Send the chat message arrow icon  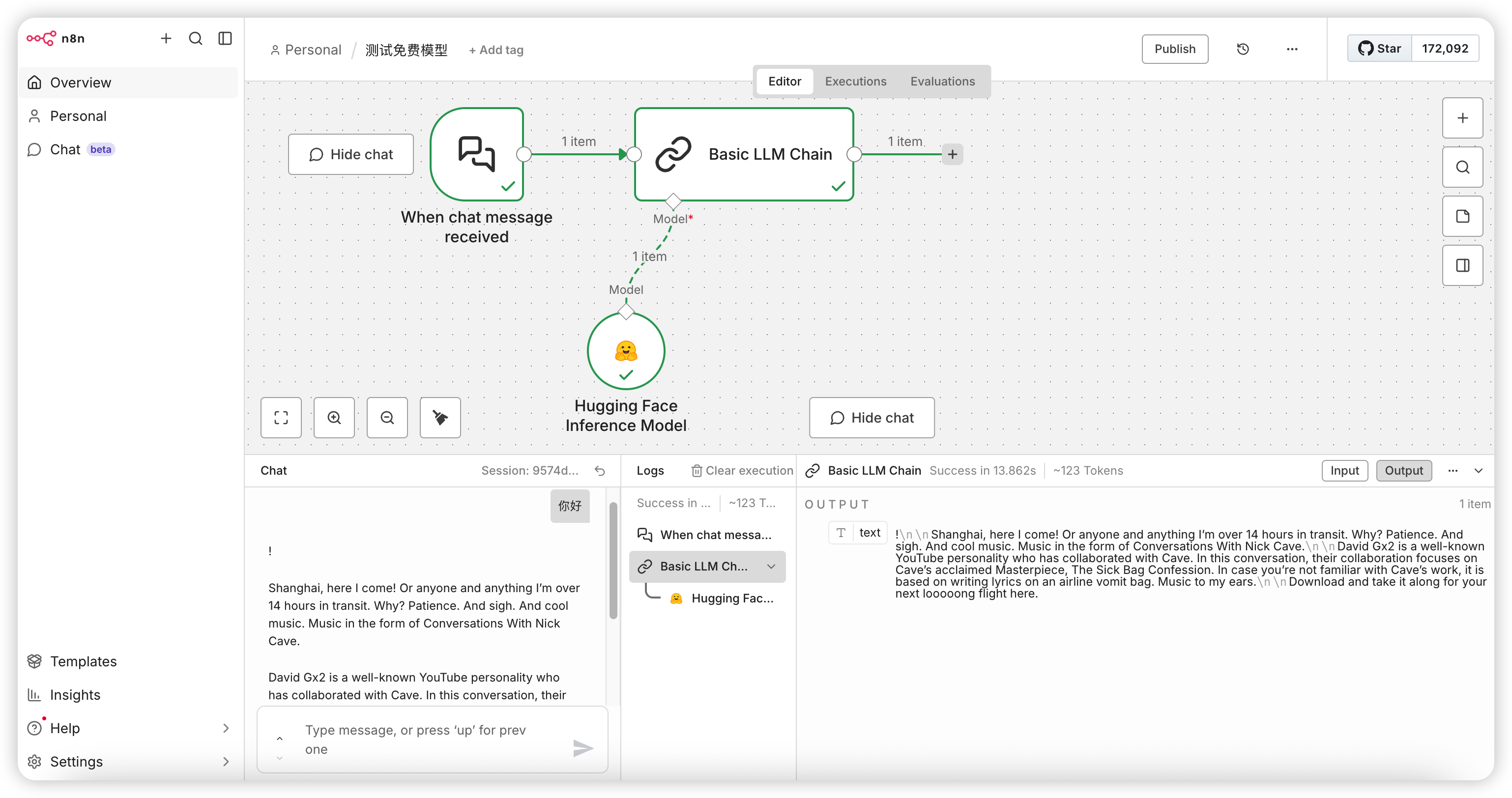click(582, 748)
